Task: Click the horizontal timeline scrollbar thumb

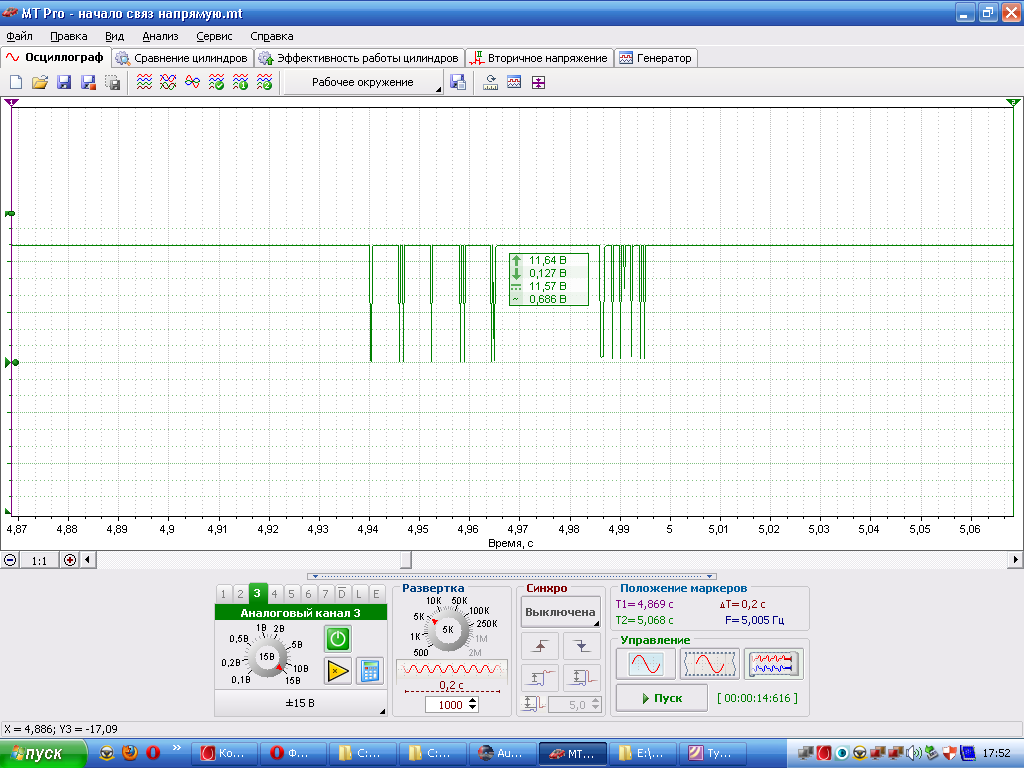Action: point(406,560)
